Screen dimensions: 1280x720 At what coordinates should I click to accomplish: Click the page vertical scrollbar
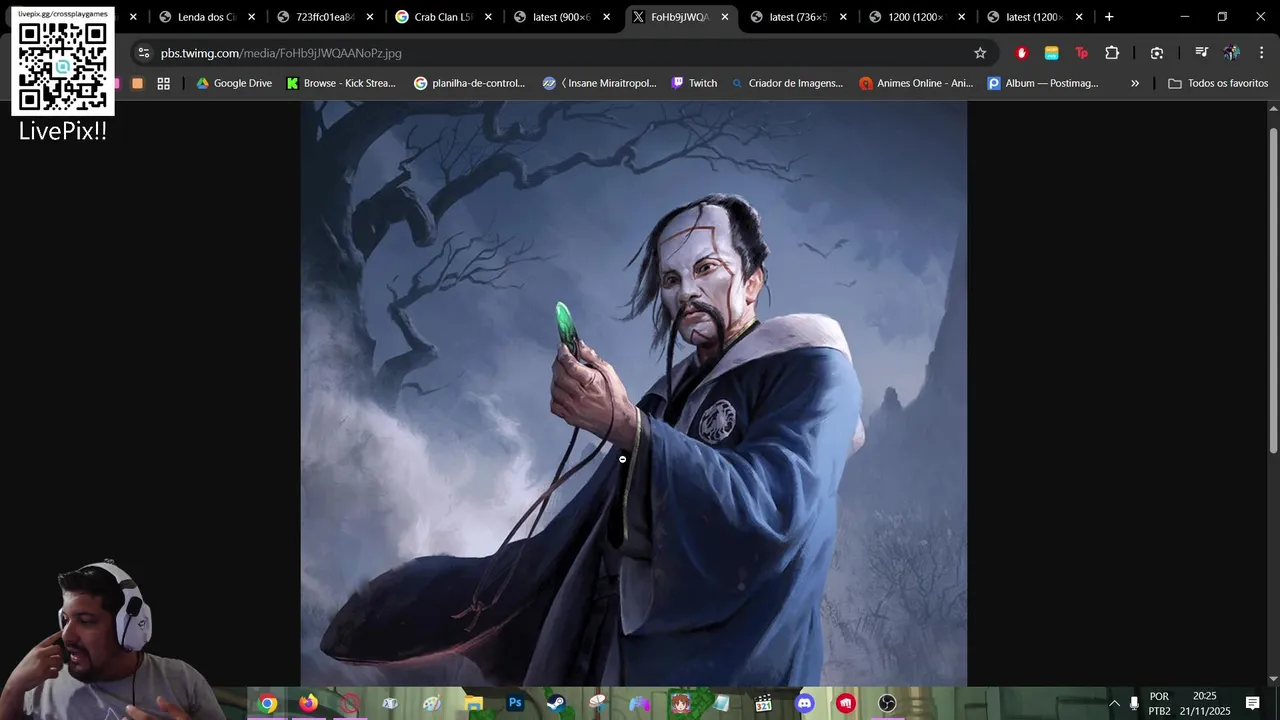(x=1273, y=290)
